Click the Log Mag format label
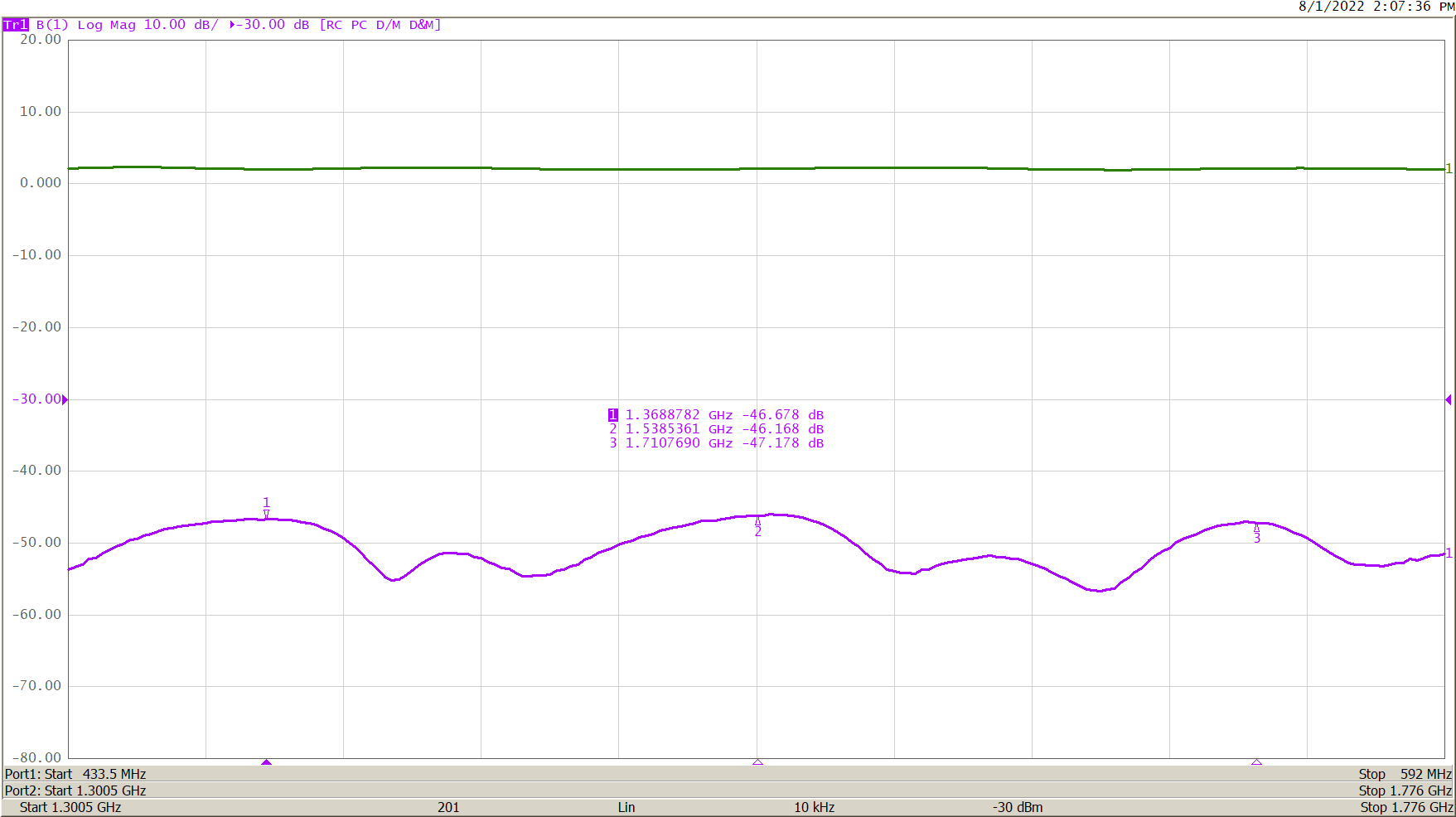This screenshot has width=1456, height=817. pos(106,25)
